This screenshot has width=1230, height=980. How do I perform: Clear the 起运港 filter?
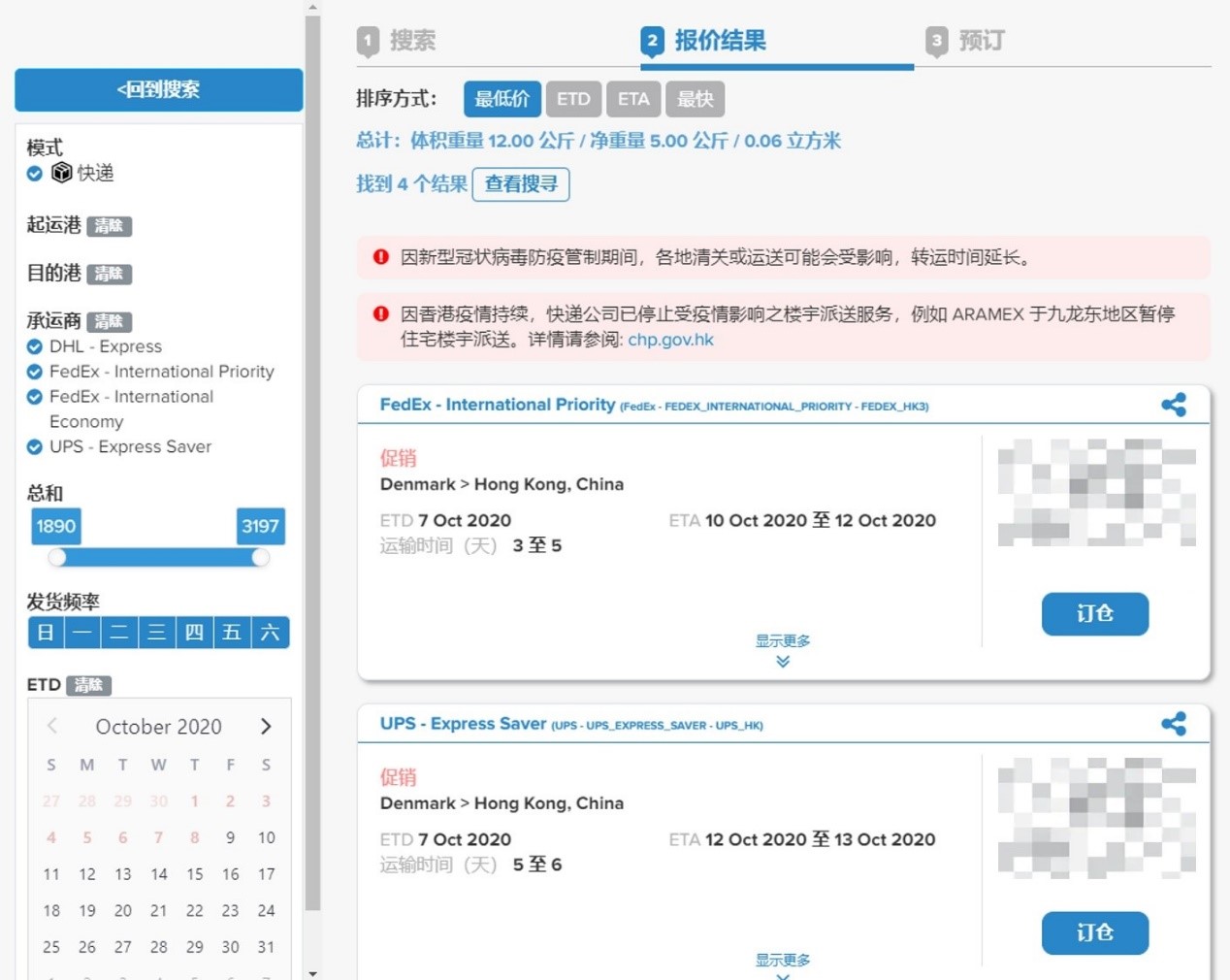point(110,226)
